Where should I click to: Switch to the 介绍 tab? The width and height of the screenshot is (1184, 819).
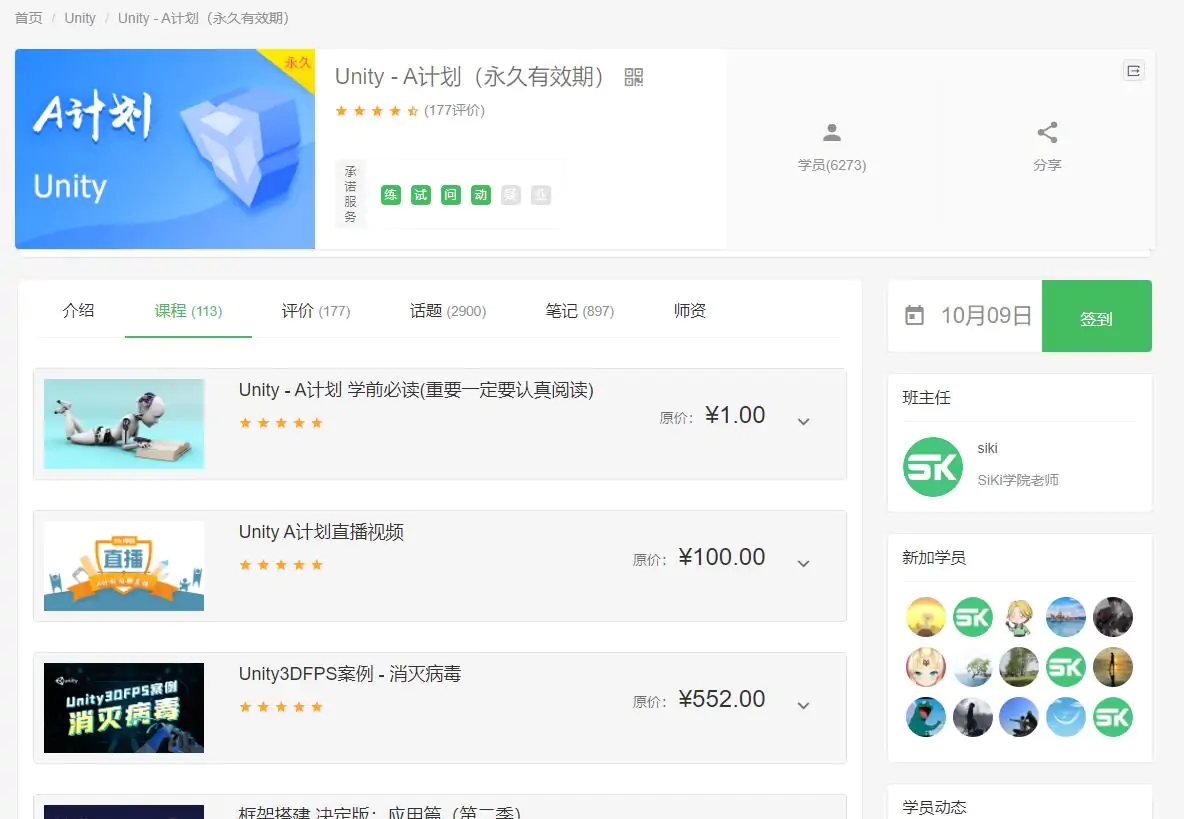point(79,310)
